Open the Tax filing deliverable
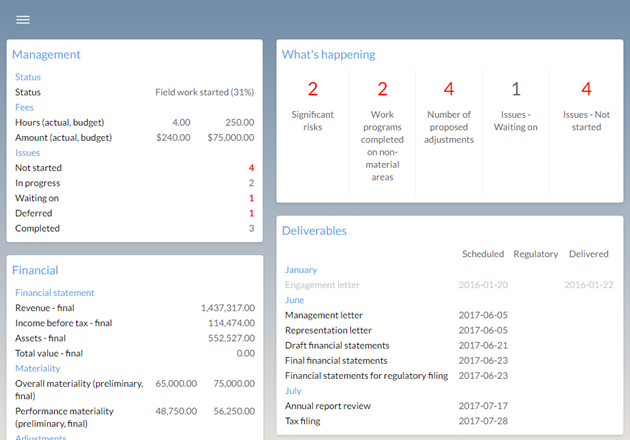The height and width of the screenshot is (440, 630). tap(304, 421)
